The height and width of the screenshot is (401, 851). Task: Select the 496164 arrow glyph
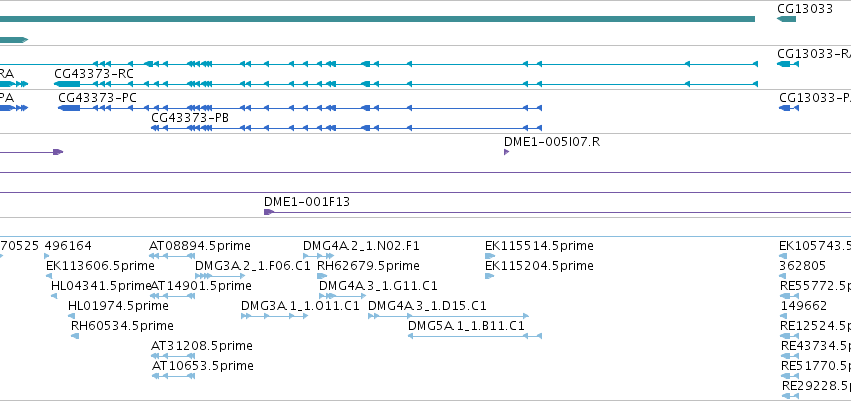[x=47, y=256]
